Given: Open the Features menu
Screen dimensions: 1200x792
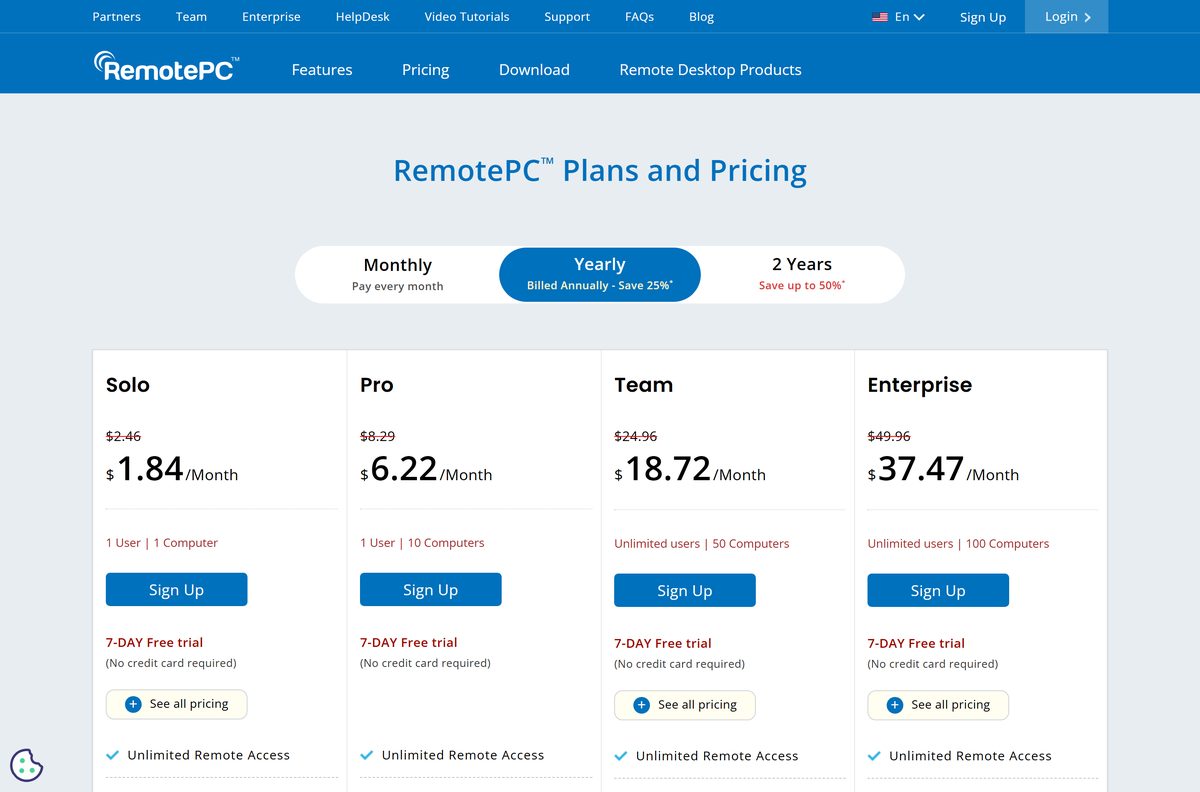Looking at the screenshot, I should coord(322,70).
